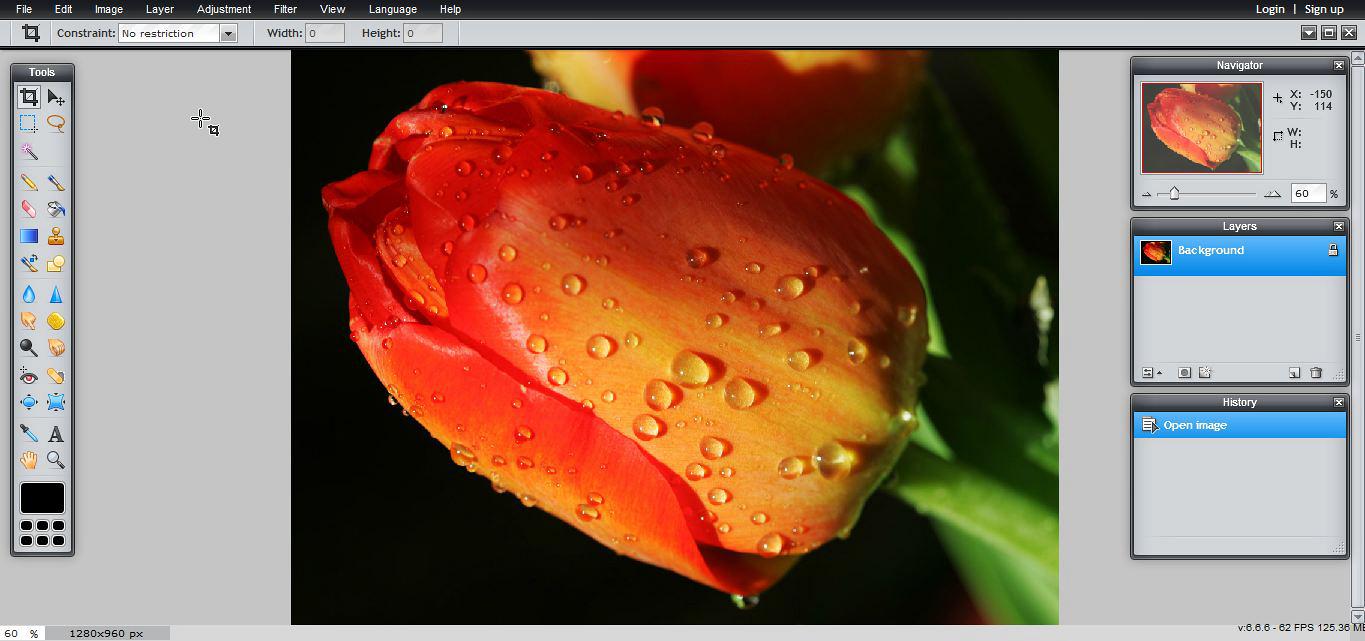Open the foreground color swatch
This screenshot has height=641, width=1365.
[x=42, y=497]
